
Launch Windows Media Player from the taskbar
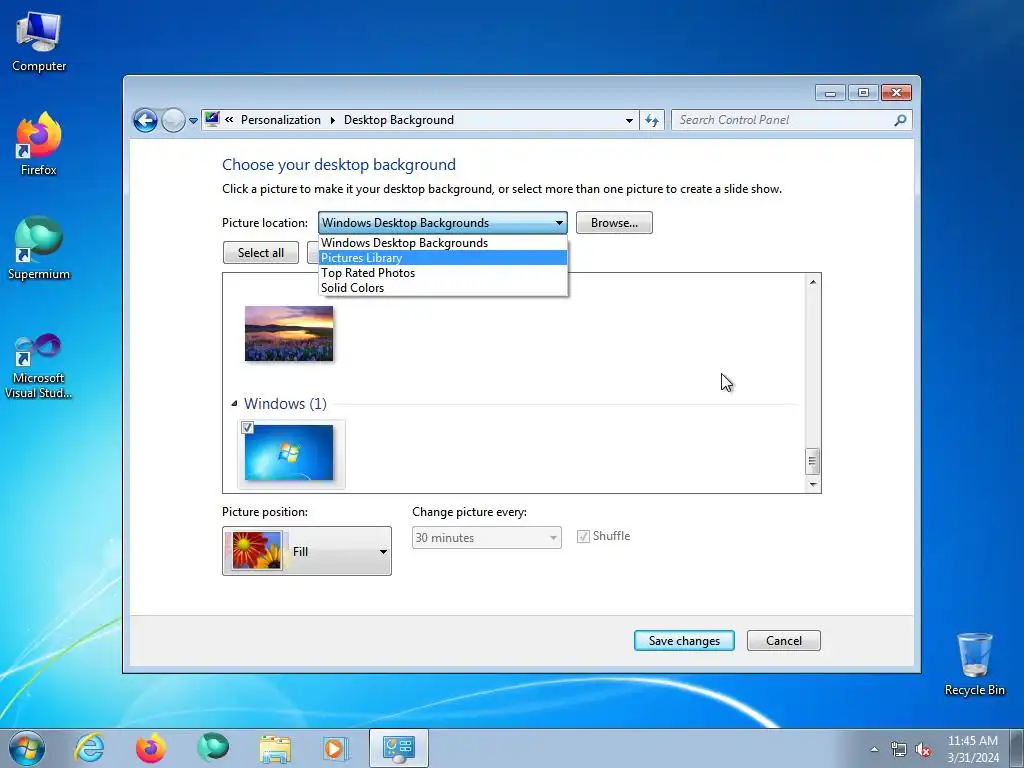pyautogui.click(x=336, y=748)
